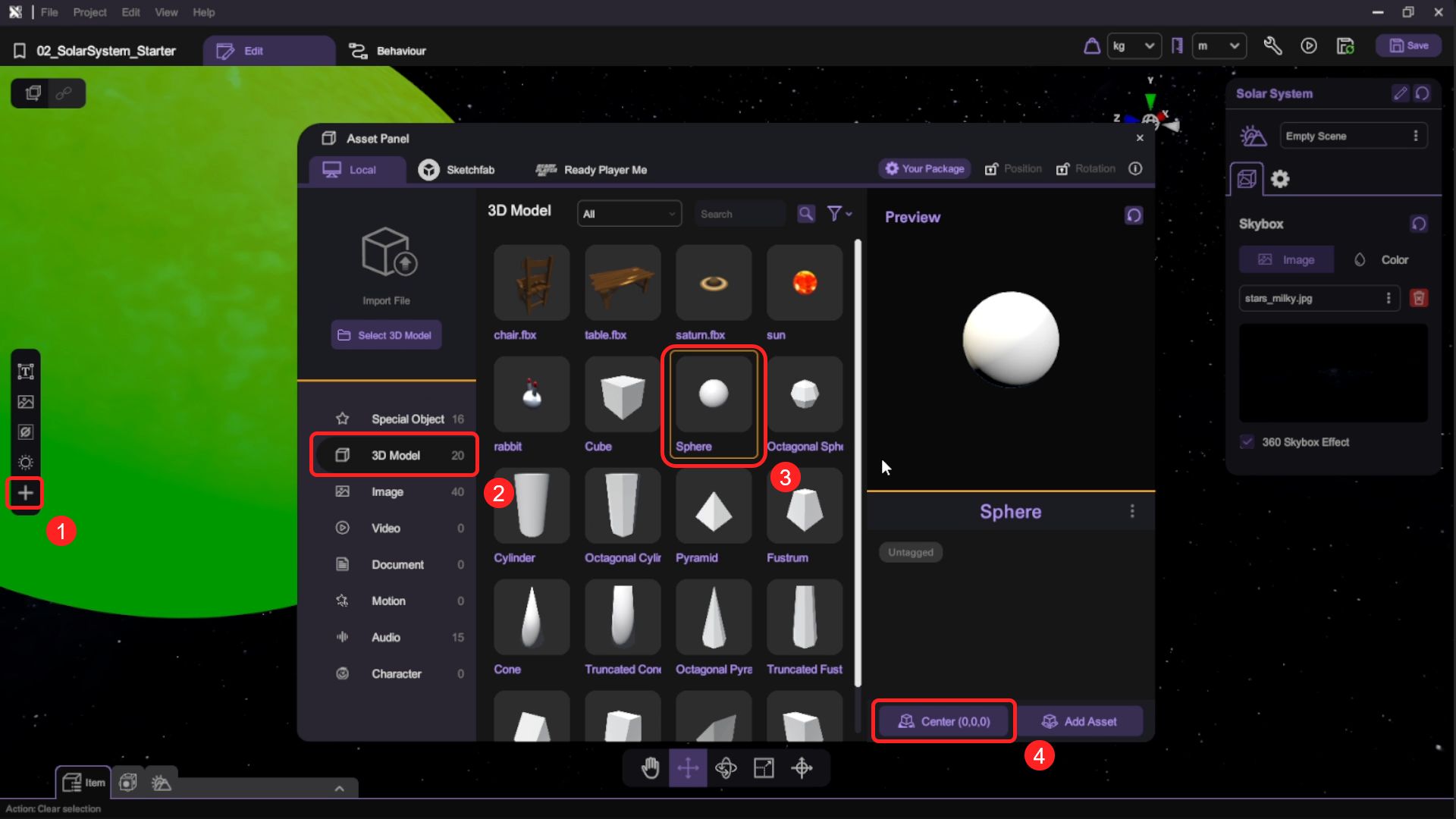Click the hand pan tool
The image size is (1456, 819).
pos(650,768)
